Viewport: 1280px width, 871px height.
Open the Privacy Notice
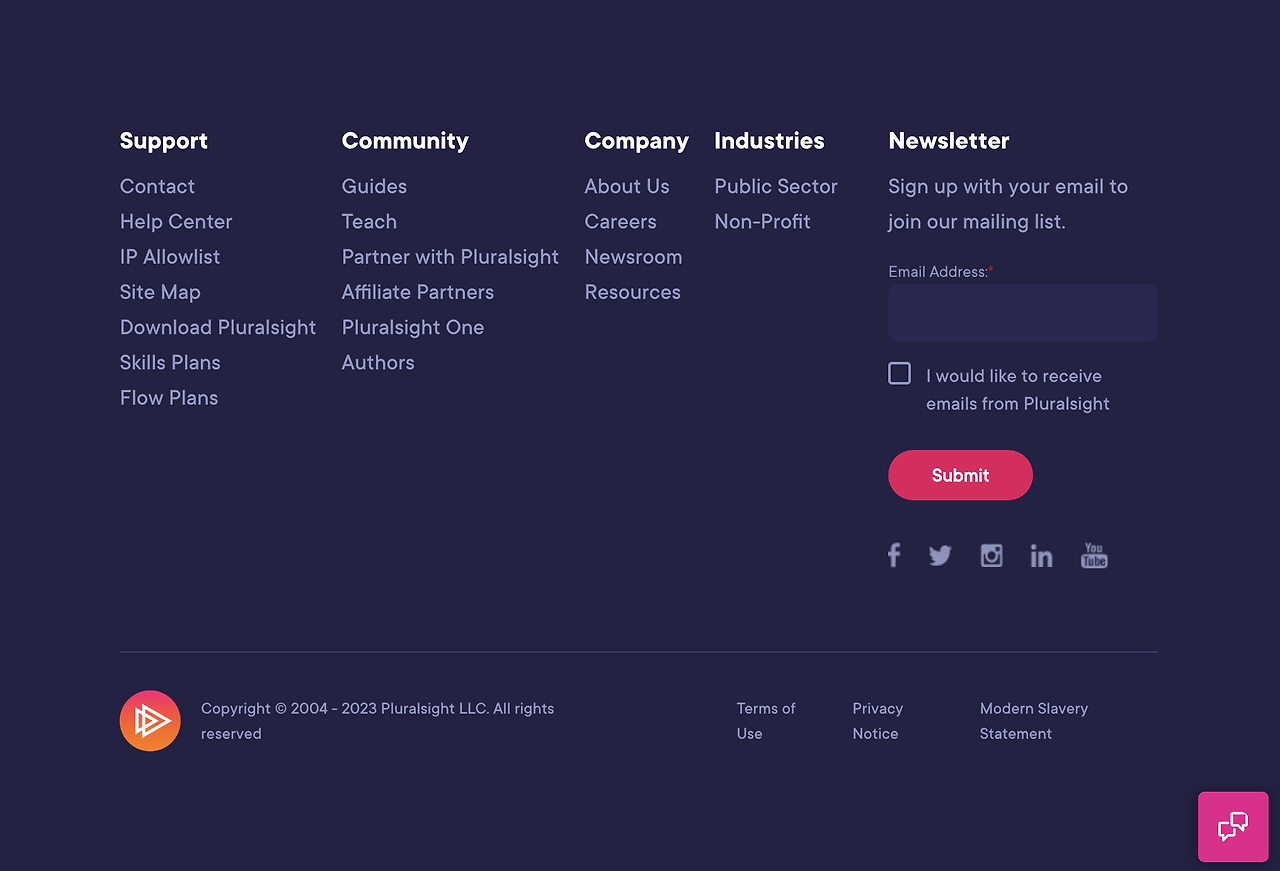[x=878, y=721]
